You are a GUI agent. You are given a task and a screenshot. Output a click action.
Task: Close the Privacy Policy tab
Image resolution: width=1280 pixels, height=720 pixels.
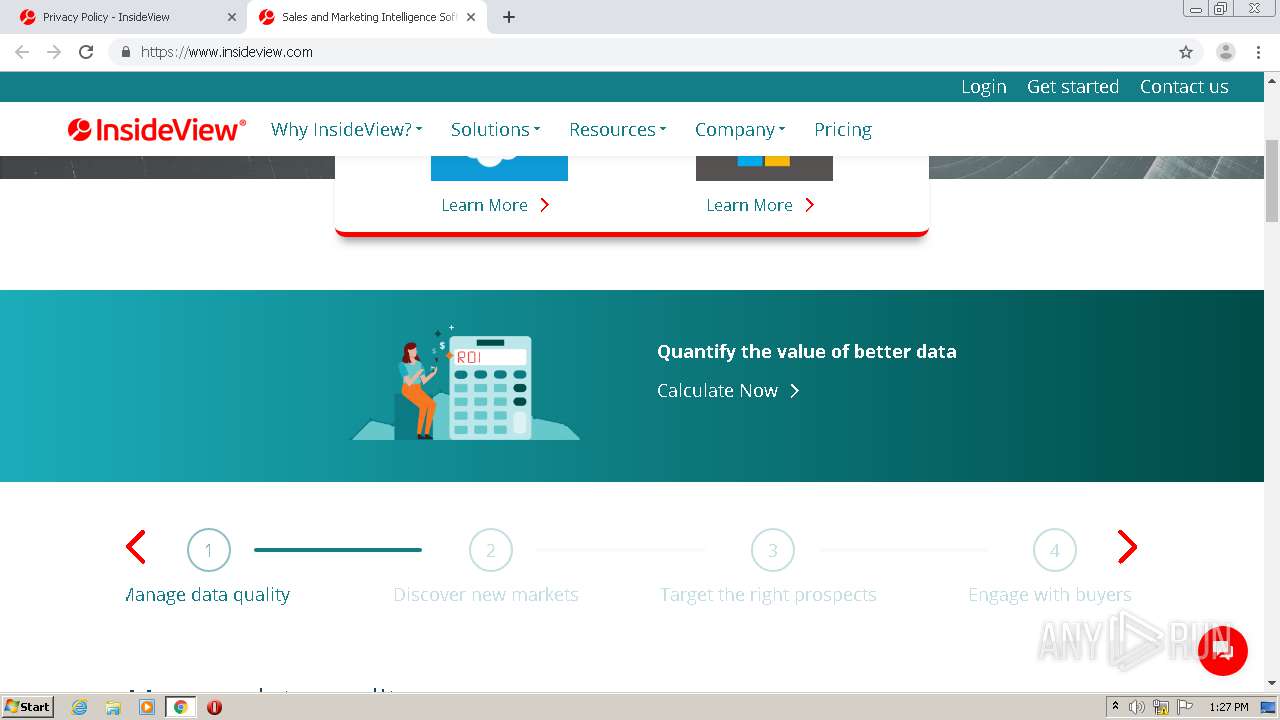(x=232, y=17)
